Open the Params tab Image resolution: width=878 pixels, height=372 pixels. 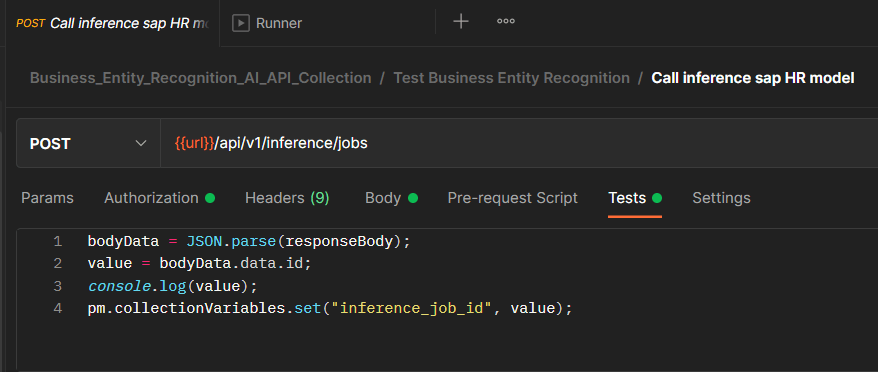(47, 198)
